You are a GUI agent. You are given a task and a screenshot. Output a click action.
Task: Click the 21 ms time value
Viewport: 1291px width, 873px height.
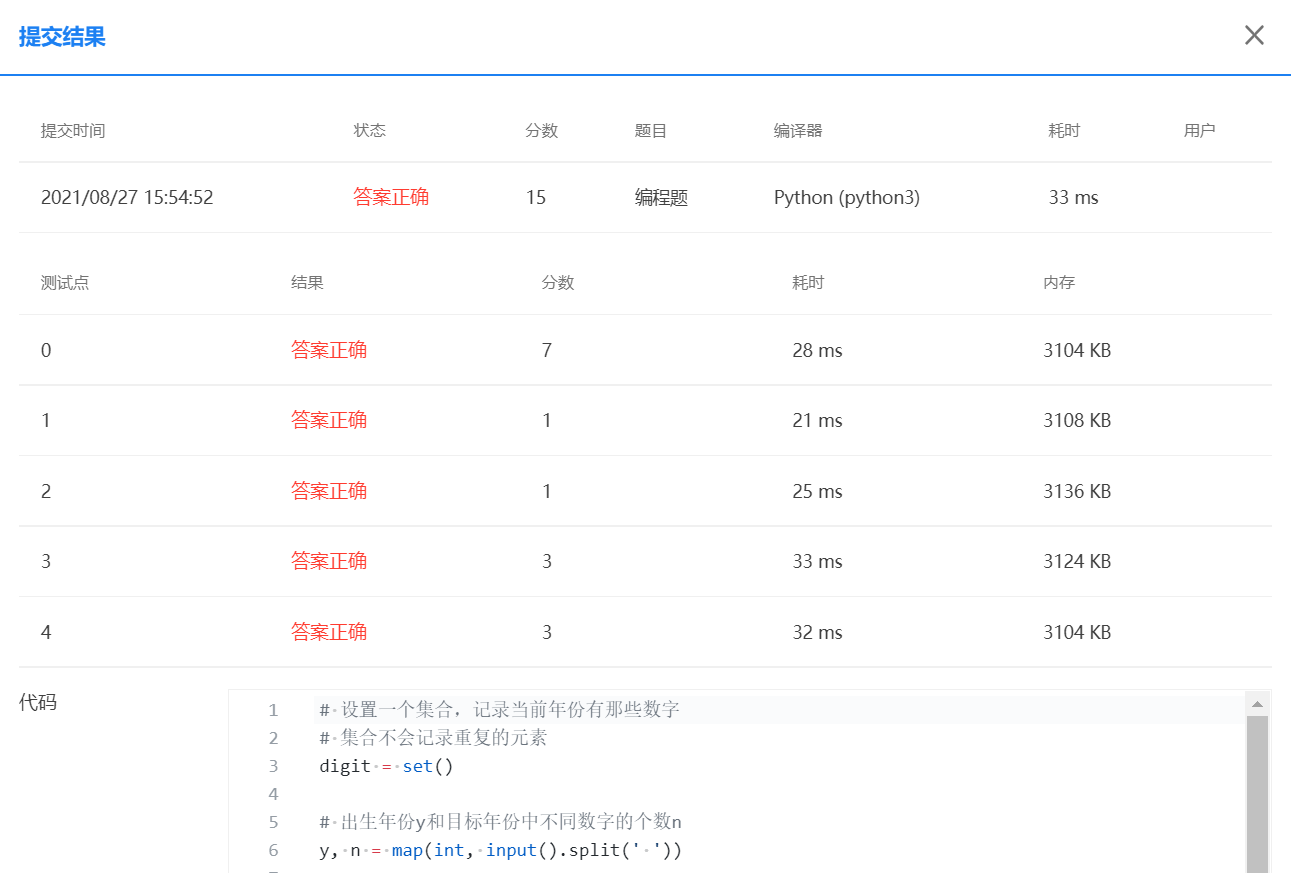coord(818,421)
